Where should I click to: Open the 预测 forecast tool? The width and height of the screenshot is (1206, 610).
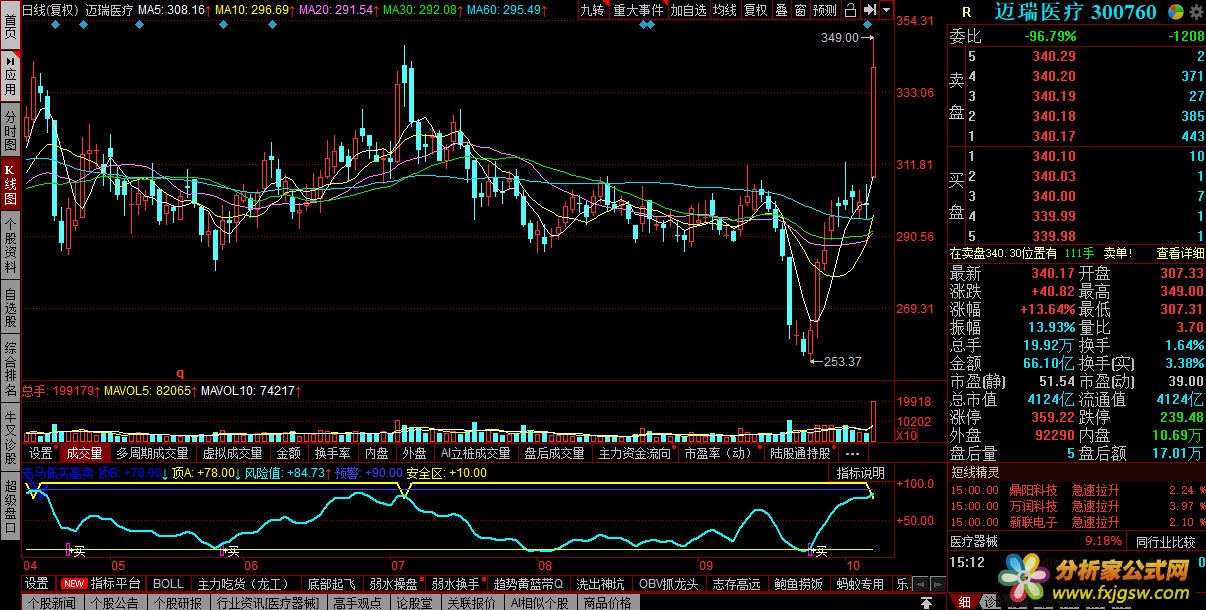[825, 10]
